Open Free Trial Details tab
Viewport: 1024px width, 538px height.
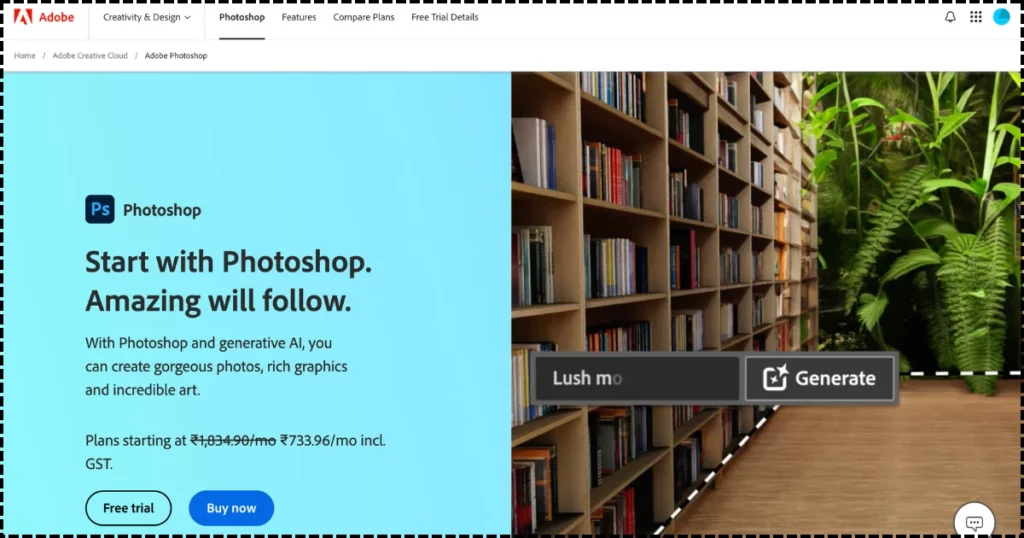[445, 17]
